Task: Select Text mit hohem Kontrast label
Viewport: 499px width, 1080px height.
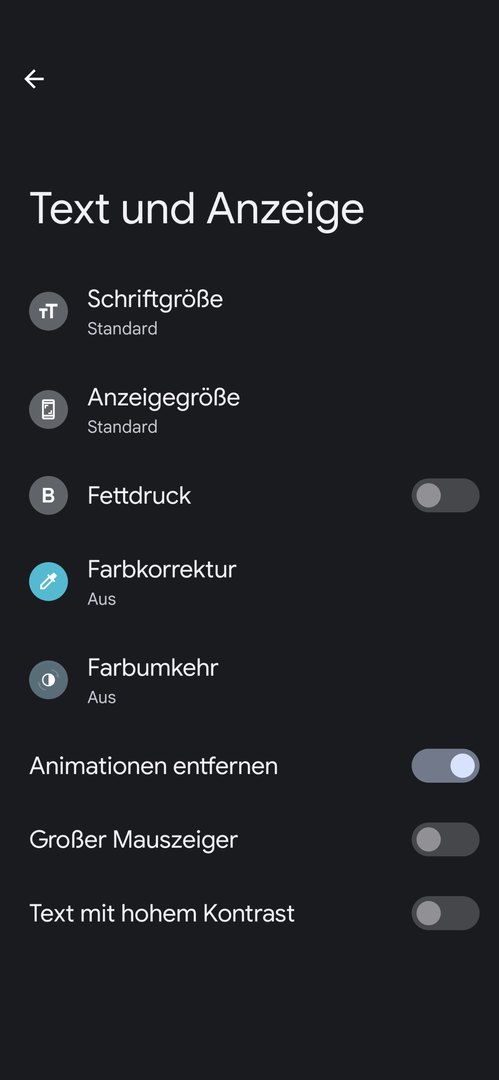Action: pyautogui.click(x=162, y=913)
